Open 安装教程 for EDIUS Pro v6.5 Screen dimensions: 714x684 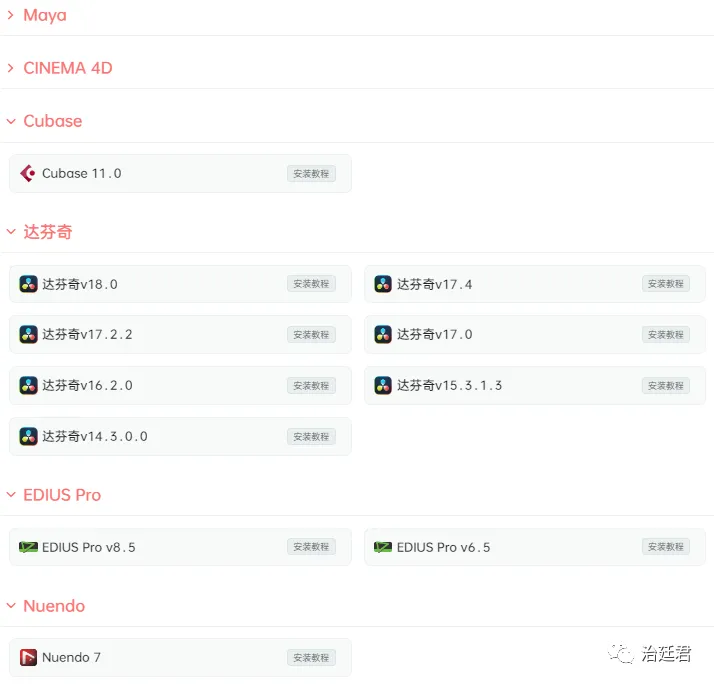point(666,546)
